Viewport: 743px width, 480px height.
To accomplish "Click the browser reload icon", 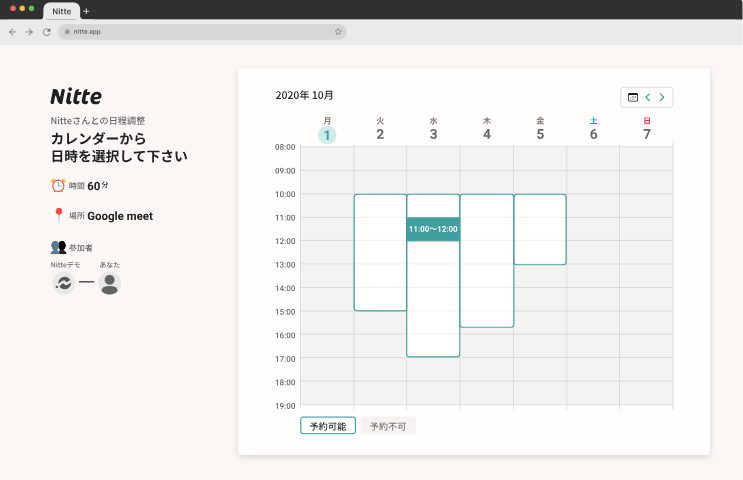I will pos(46,32).
